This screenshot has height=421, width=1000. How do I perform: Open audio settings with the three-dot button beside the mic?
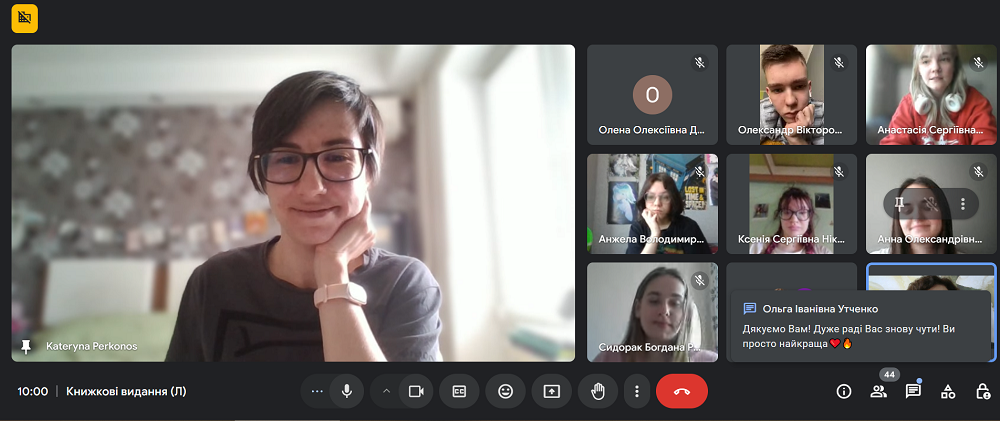pyautogui.click(x=317, y=391)
